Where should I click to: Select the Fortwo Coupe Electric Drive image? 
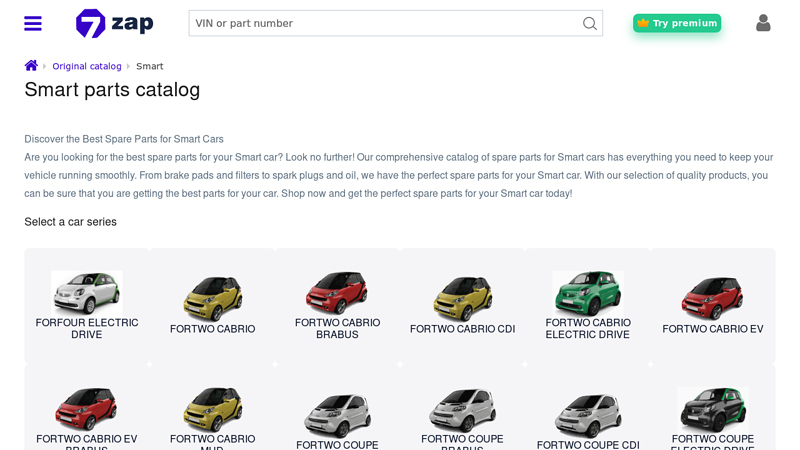[x=712, y=410]
